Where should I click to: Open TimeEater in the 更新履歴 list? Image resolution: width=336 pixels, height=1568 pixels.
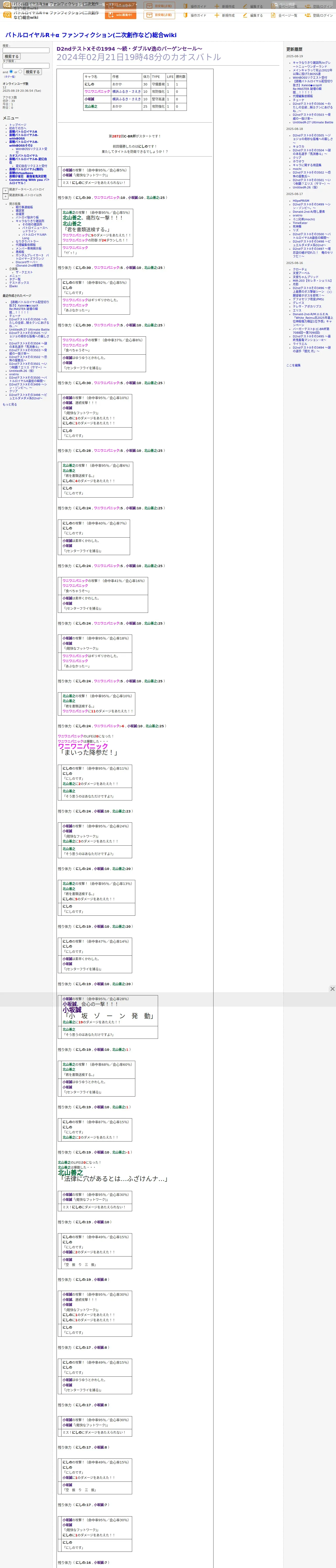(300, 223)
